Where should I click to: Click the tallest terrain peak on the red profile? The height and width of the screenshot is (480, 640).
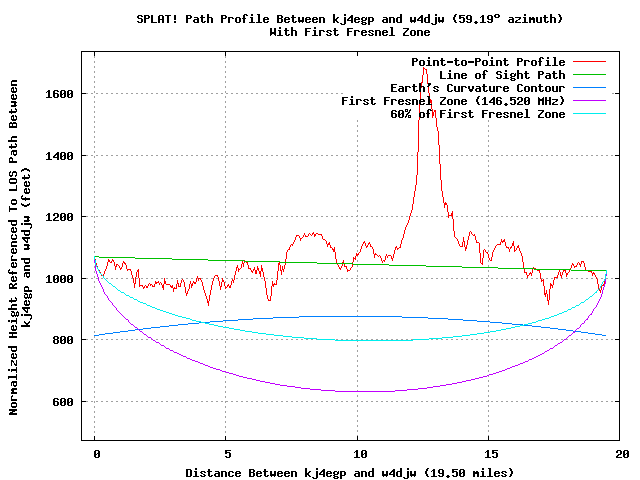click(x=425, y=68)
